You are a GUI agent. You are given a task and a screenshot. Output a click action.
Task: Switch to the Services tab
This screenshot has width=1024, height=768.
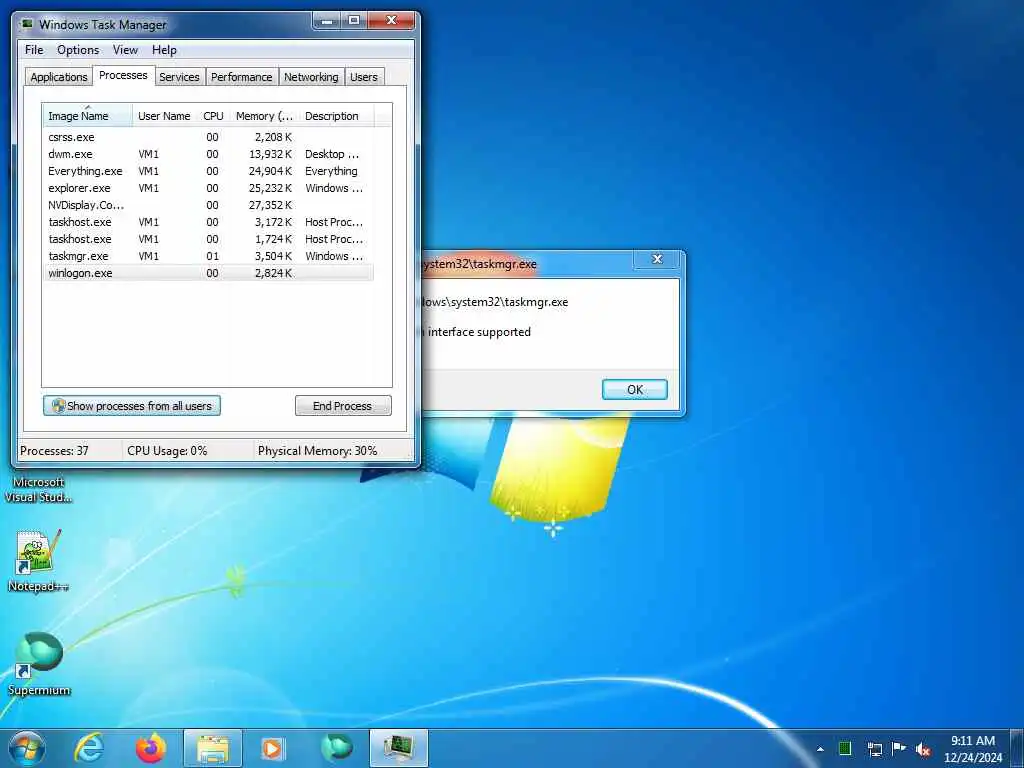point(179,76)
